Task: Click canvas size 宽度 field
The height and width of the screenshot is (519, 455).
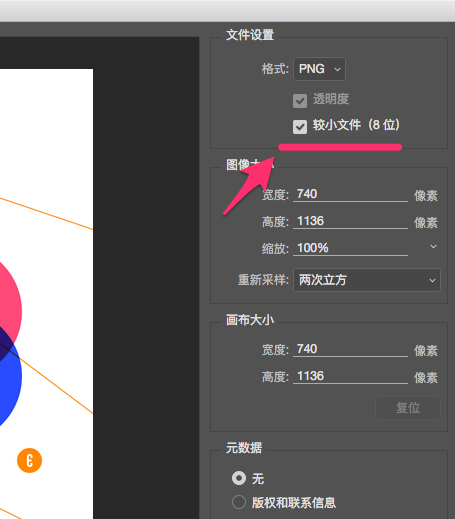Action: tap(350, 349)
